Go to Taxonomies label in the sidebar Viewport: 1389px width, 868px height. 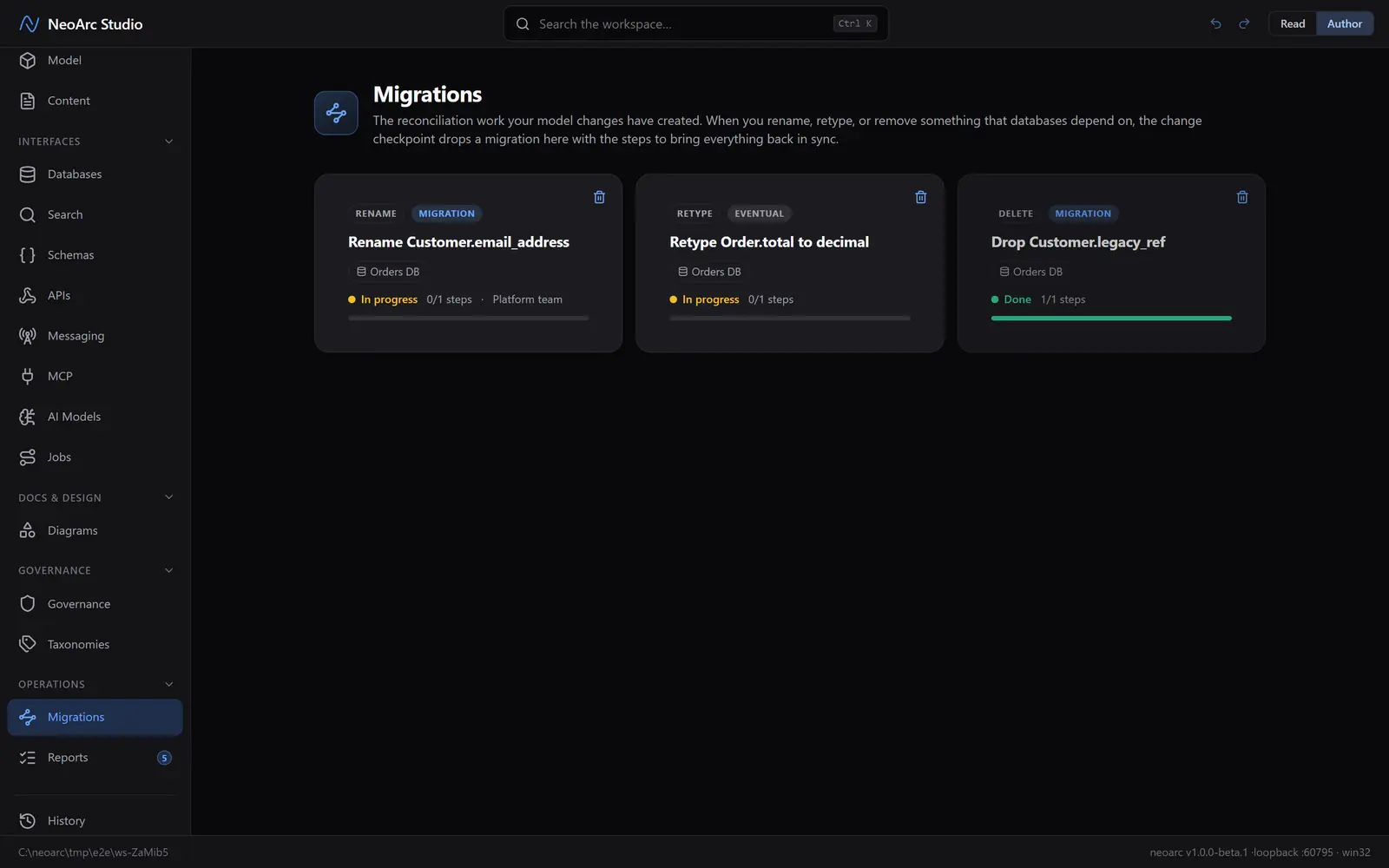coord(78,644)
